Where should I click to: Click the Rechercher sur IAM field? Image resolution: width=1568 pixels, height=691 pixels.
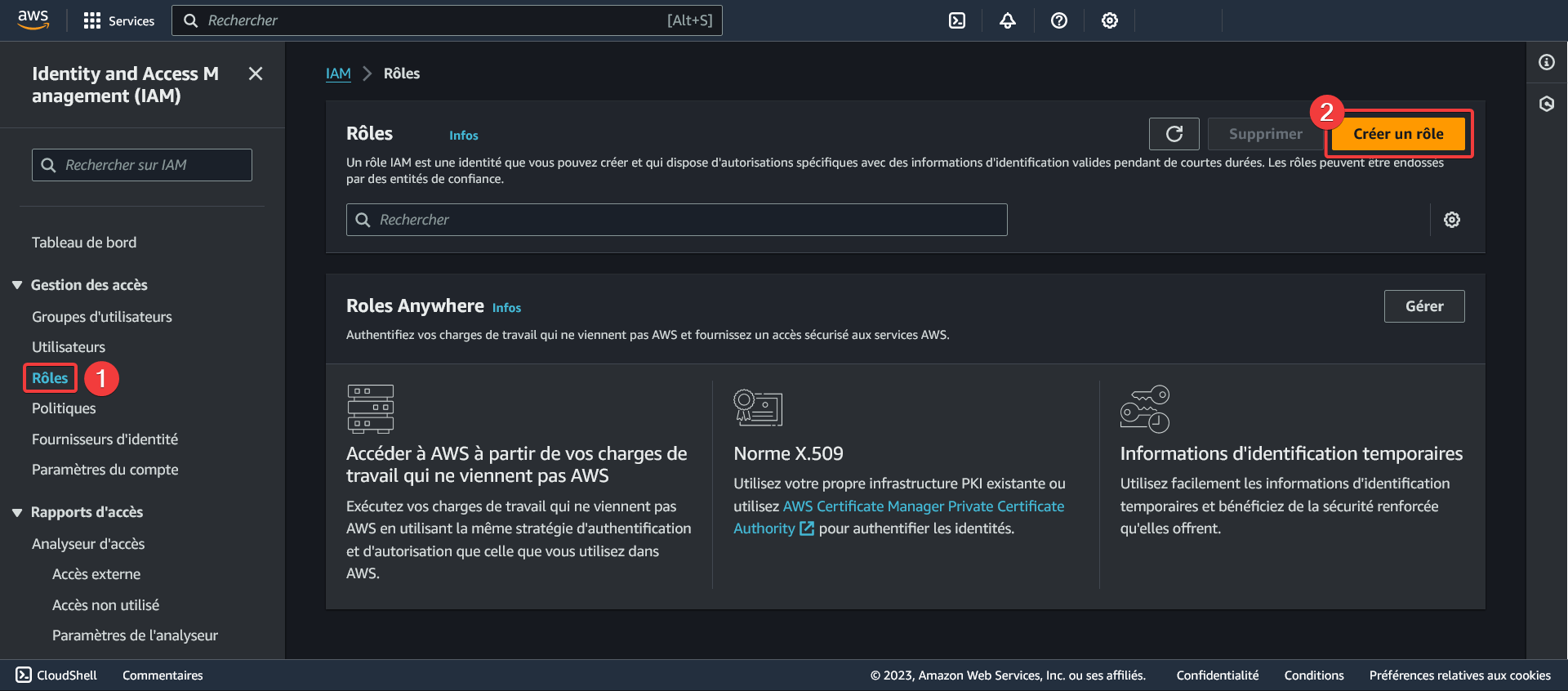click(142, 165)
